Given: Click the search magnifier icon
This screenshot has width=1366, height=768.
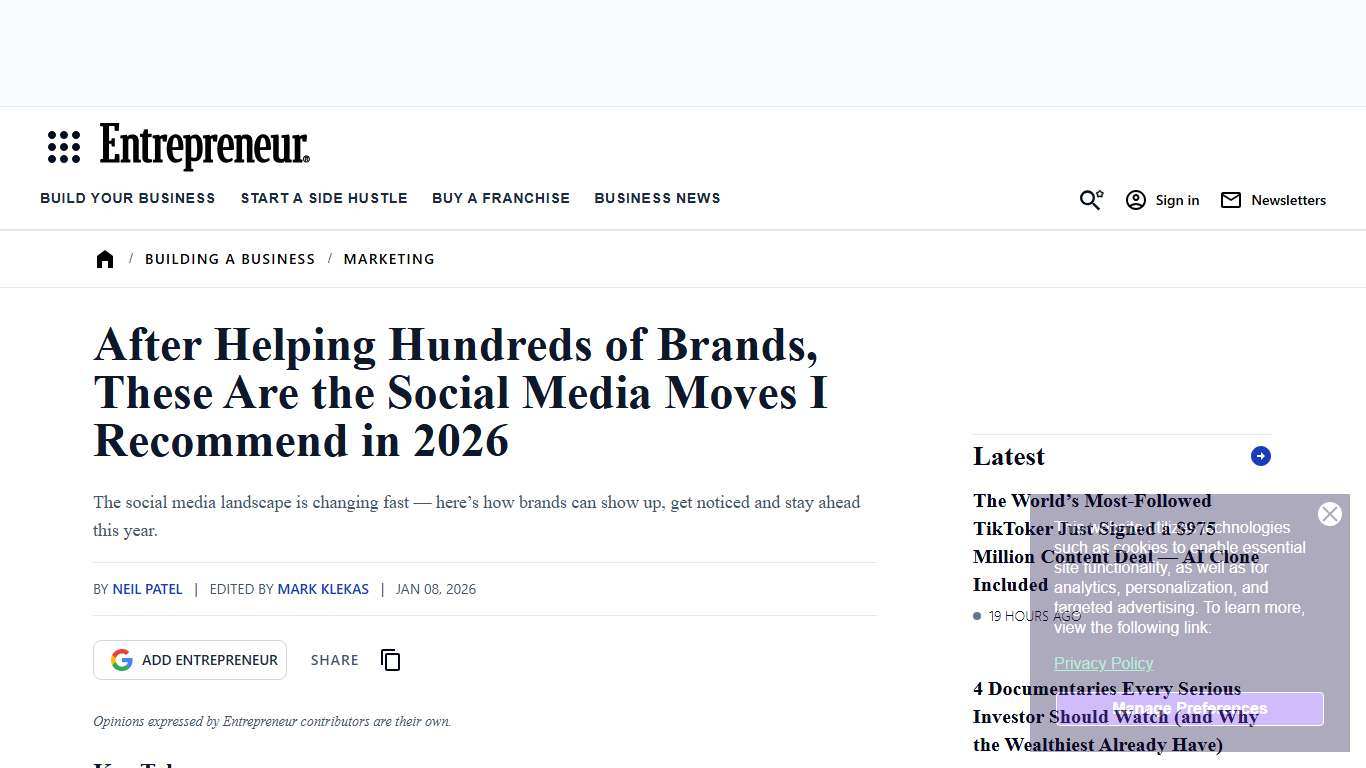Looking at the screenshot, I should pos(1090,200).
